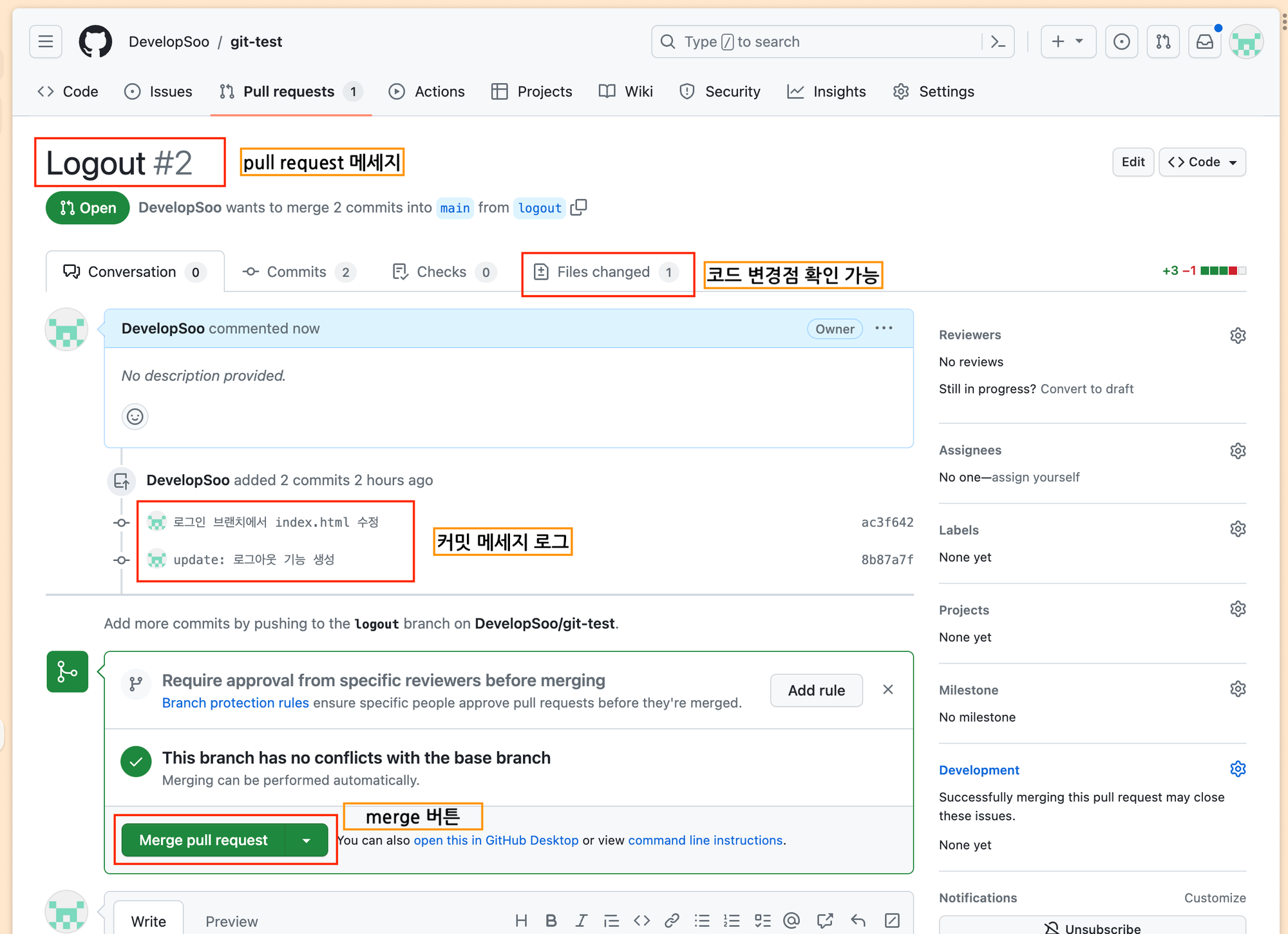Copy the logout branch name
The image size is (1288, 934).
(x=578, y=207)
